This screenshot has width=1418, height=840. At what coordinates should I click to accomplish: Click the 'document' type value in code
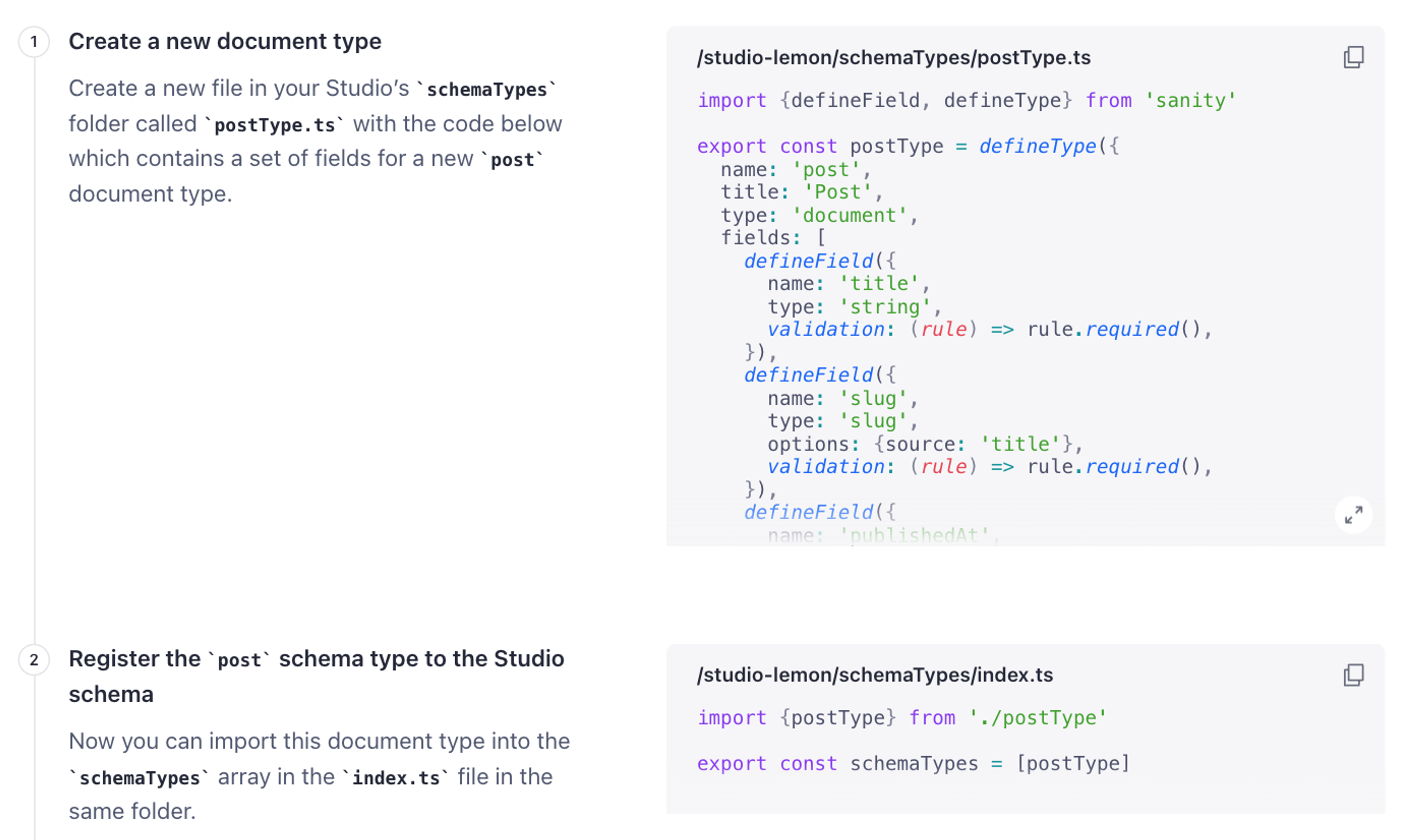click(x=849, y=215)
